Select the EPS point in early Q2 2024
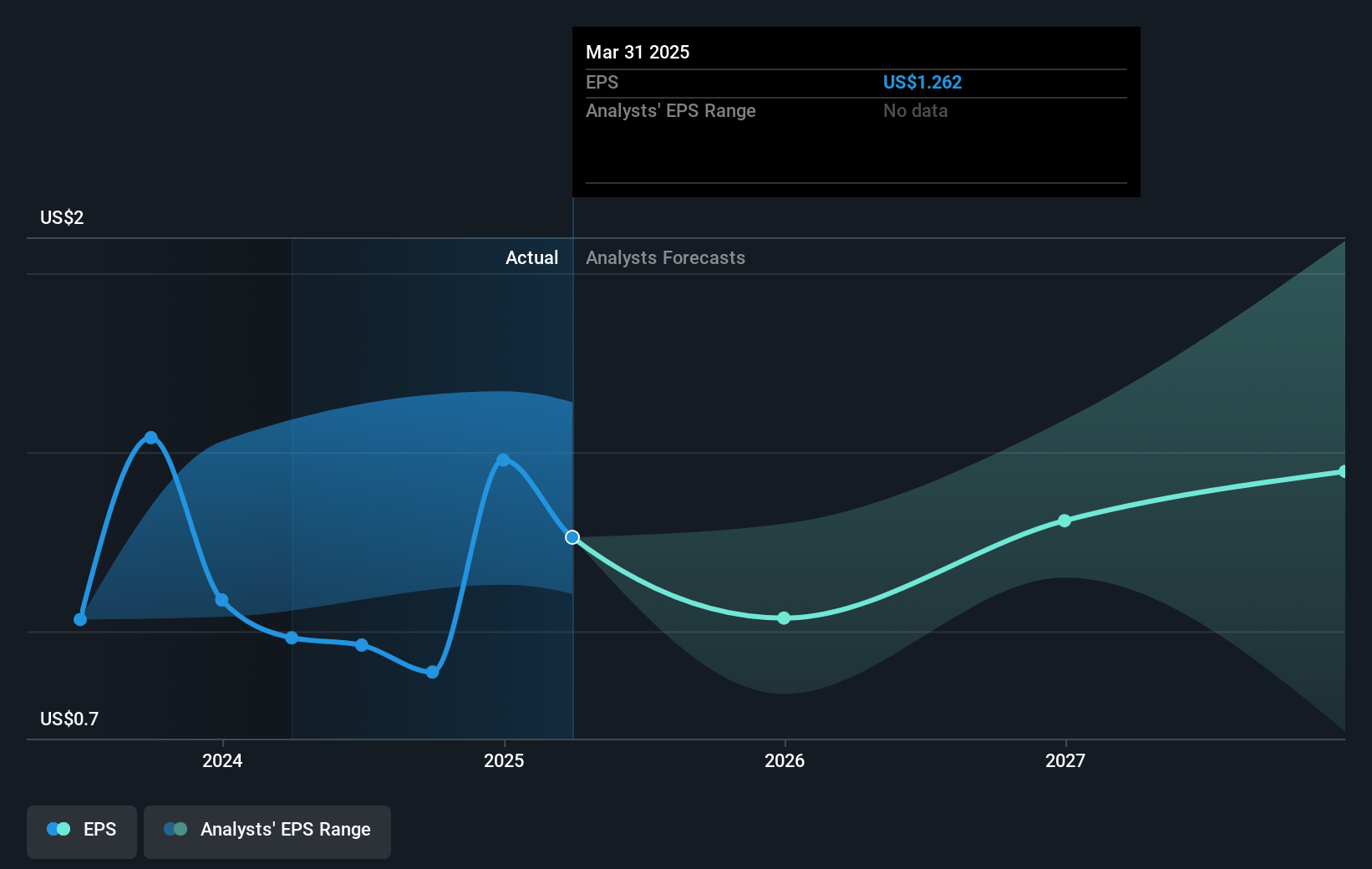This screenshot has width=1372, height=869. pyautogui.click(x=292, y=638)
